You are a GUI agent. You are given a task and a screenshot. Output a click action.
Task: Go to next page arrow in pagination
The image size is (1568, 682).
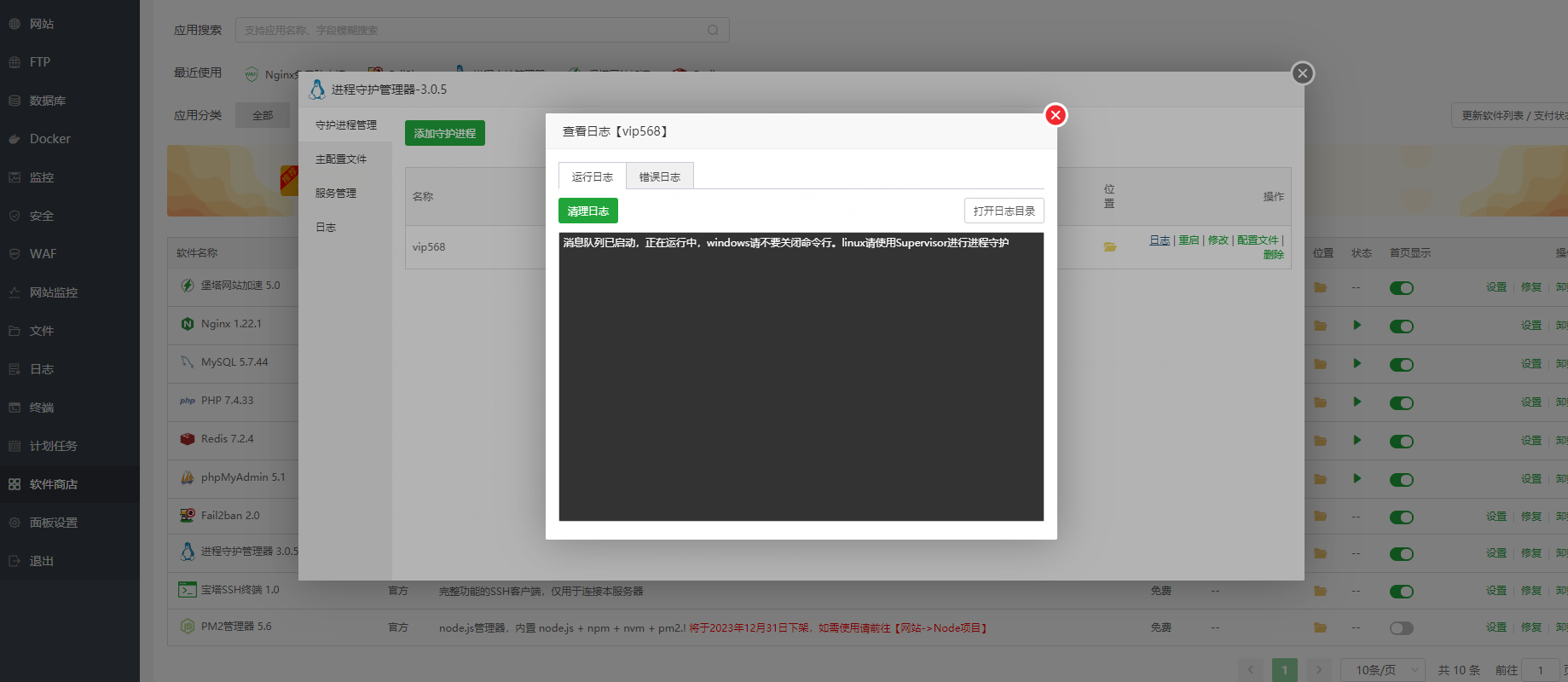[1318, 670]
